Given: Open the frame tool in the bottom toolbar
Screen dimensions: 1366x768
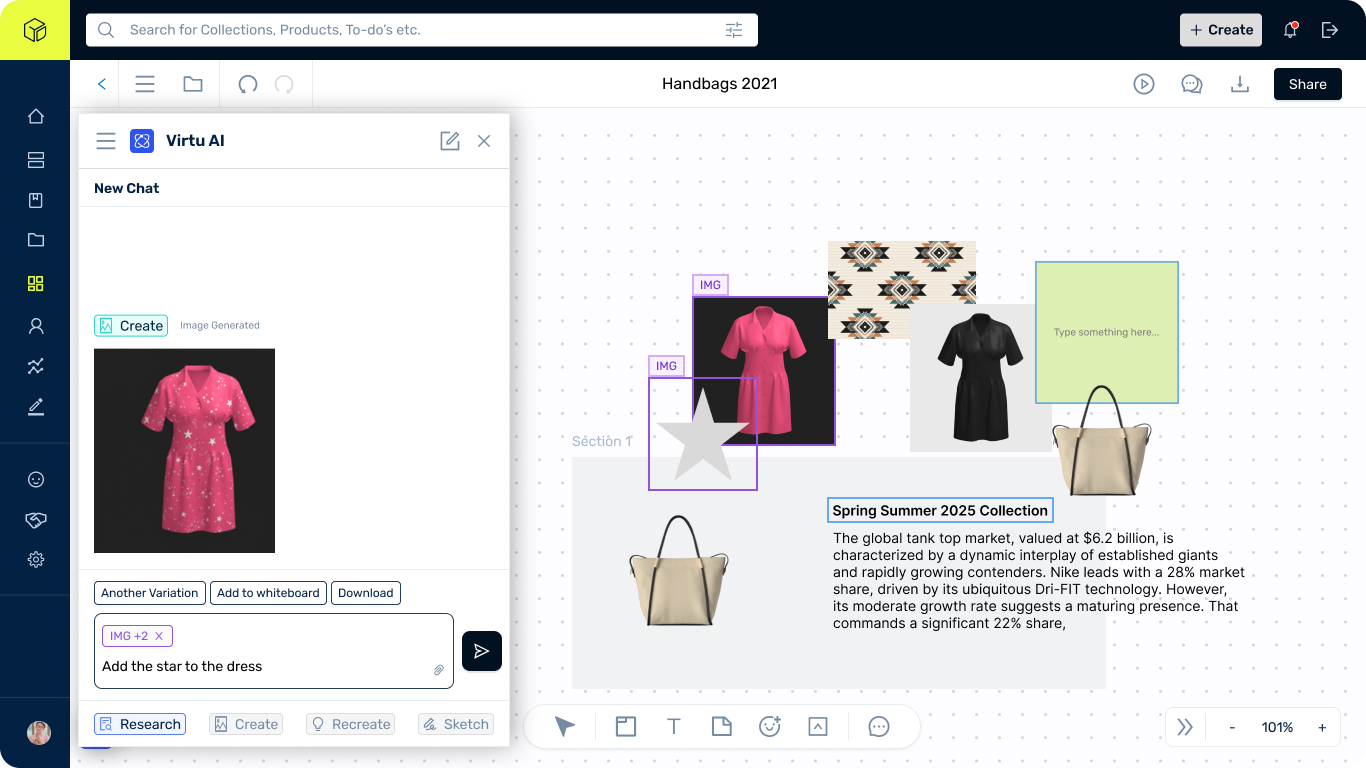Looking at the screenshot, I should point(625,726).
